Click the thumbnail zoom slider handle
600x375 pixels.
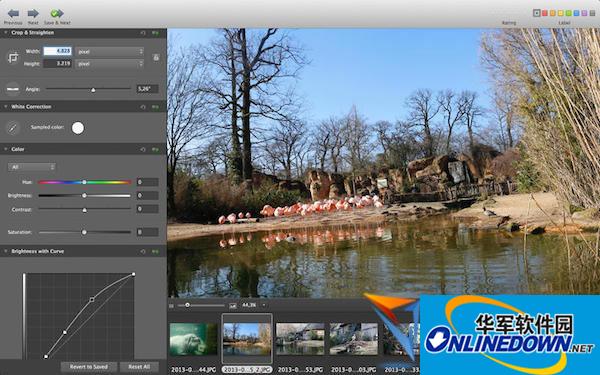click(x=187, y=305)
